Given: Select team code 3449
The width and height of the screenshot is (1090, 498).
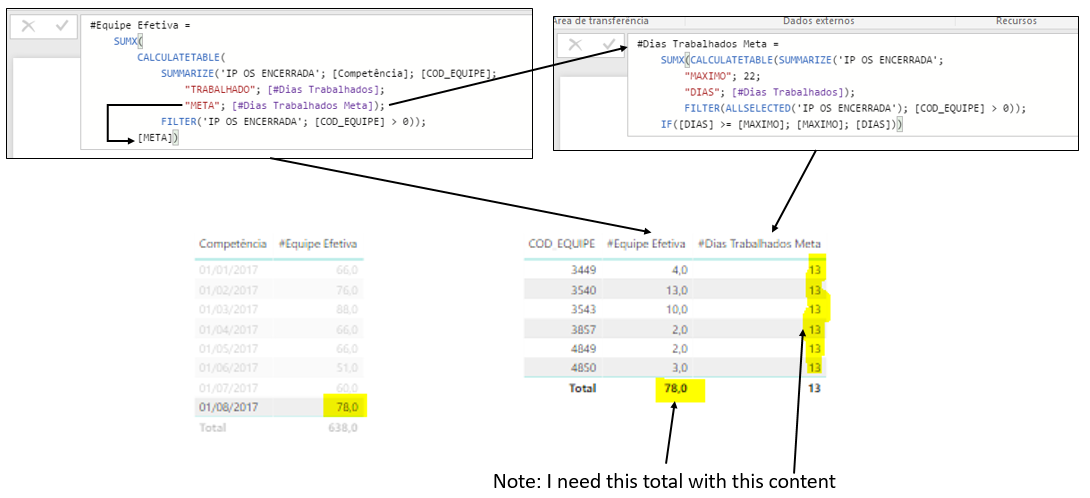Looking at the screenshot, I should point(583,269).
